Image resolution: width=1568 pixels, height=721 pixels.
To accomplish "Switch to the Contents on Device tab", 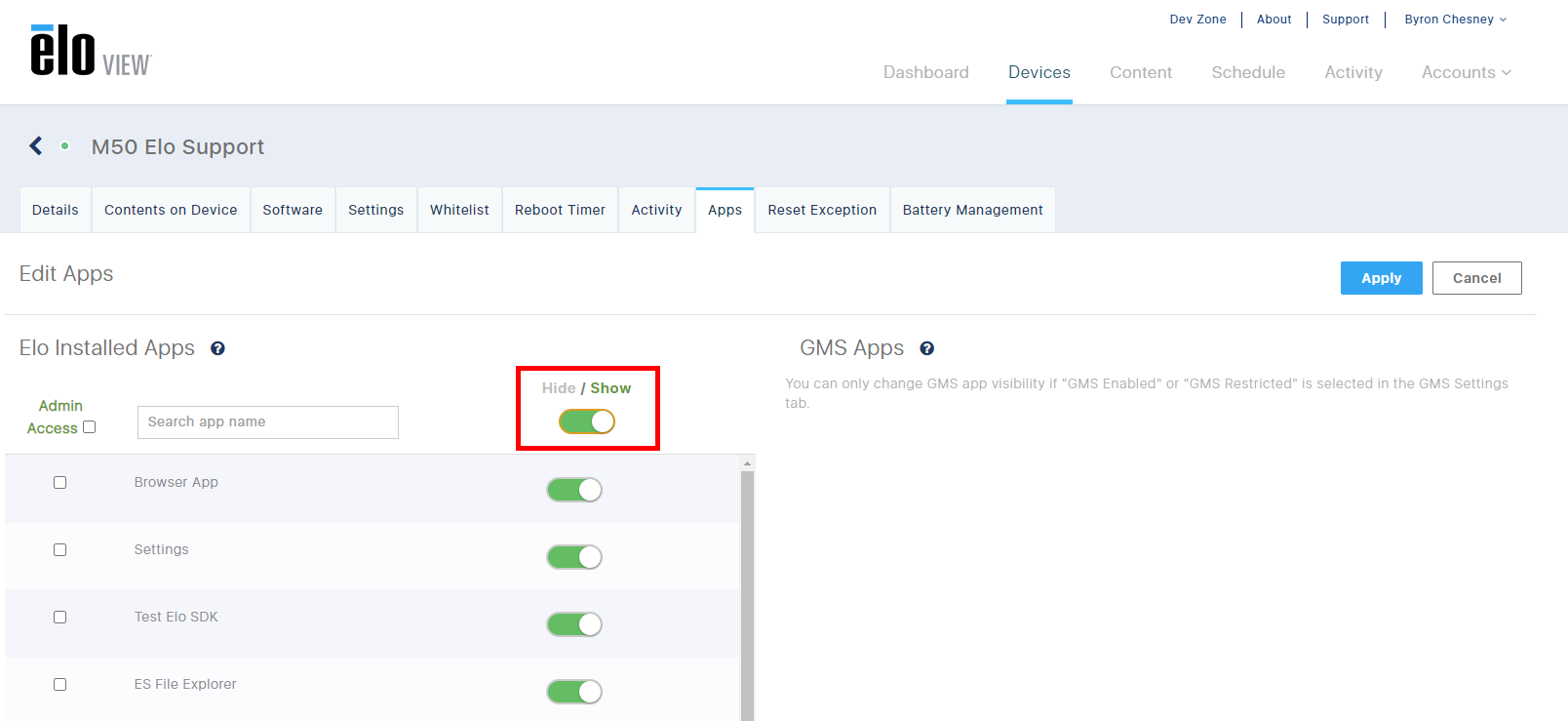I will (x=171, y=210).
